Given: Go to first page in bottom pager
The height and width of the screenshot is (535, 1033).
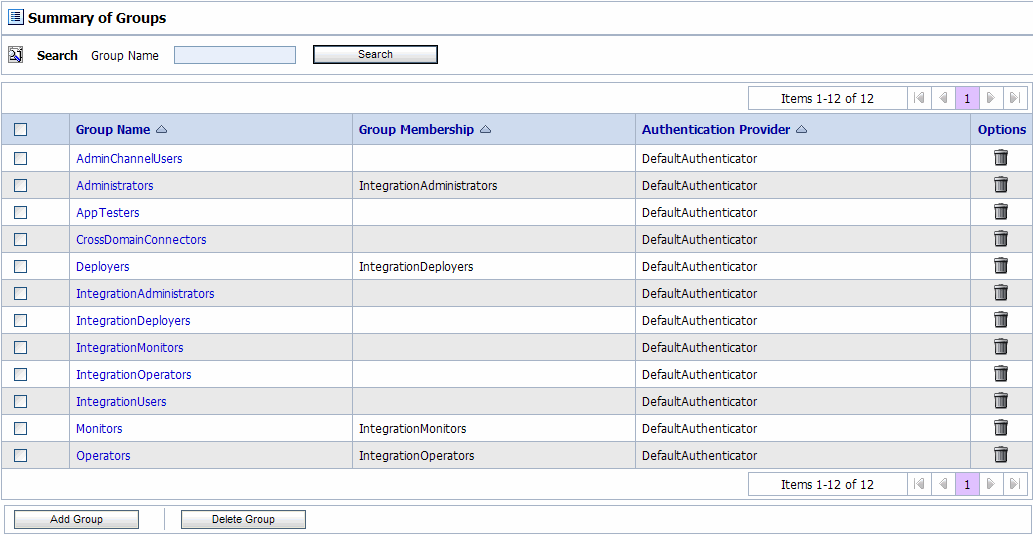Looking at the screenshot, I should 920,484.
